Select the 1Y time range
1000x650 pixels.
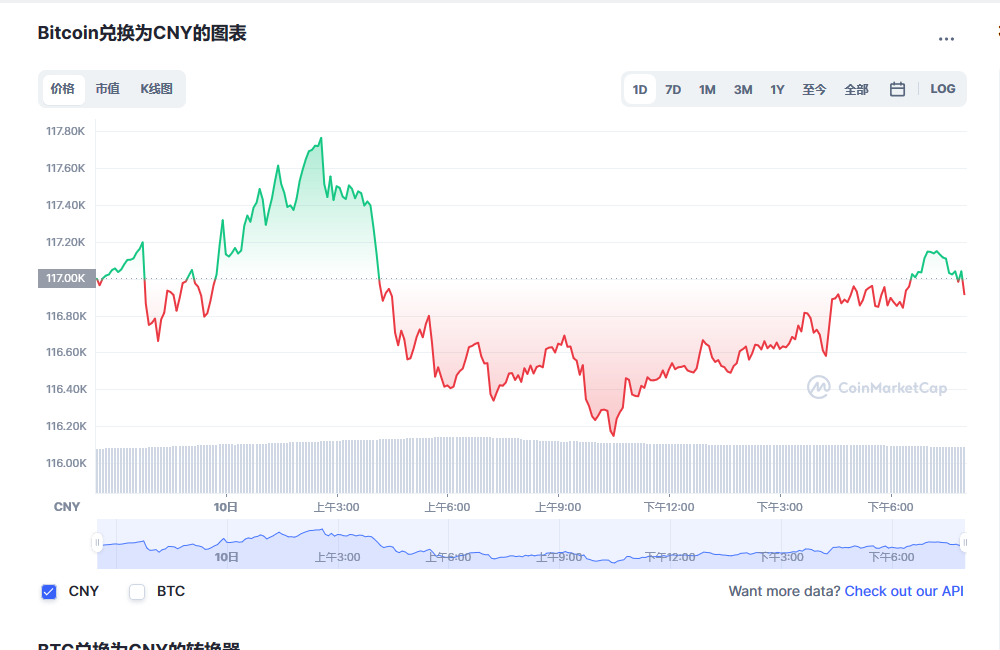777,89
